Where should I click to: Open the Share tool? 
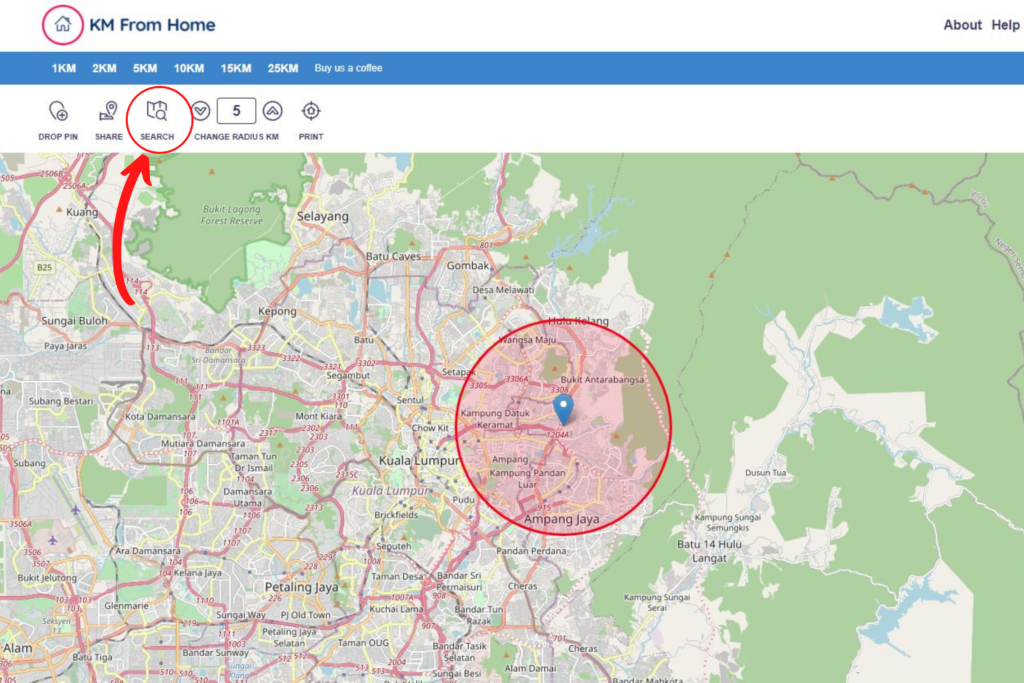107,111
